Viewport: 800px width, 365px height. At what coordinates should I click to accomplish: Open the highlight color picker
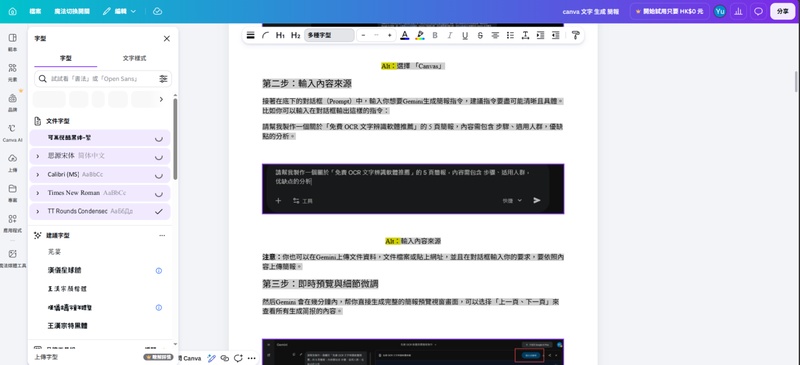420,35
